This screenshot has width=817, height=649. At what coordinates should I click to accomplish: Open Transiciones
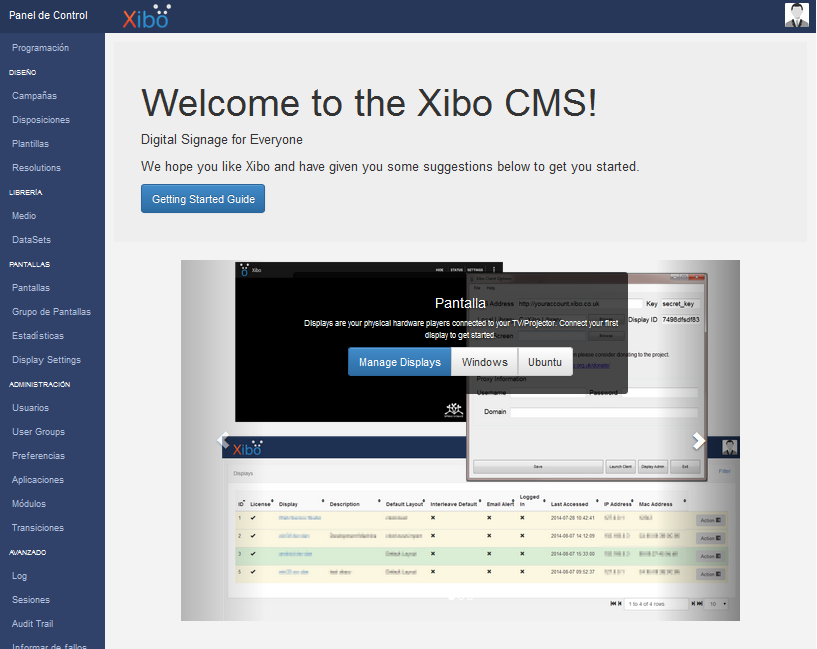38,528
